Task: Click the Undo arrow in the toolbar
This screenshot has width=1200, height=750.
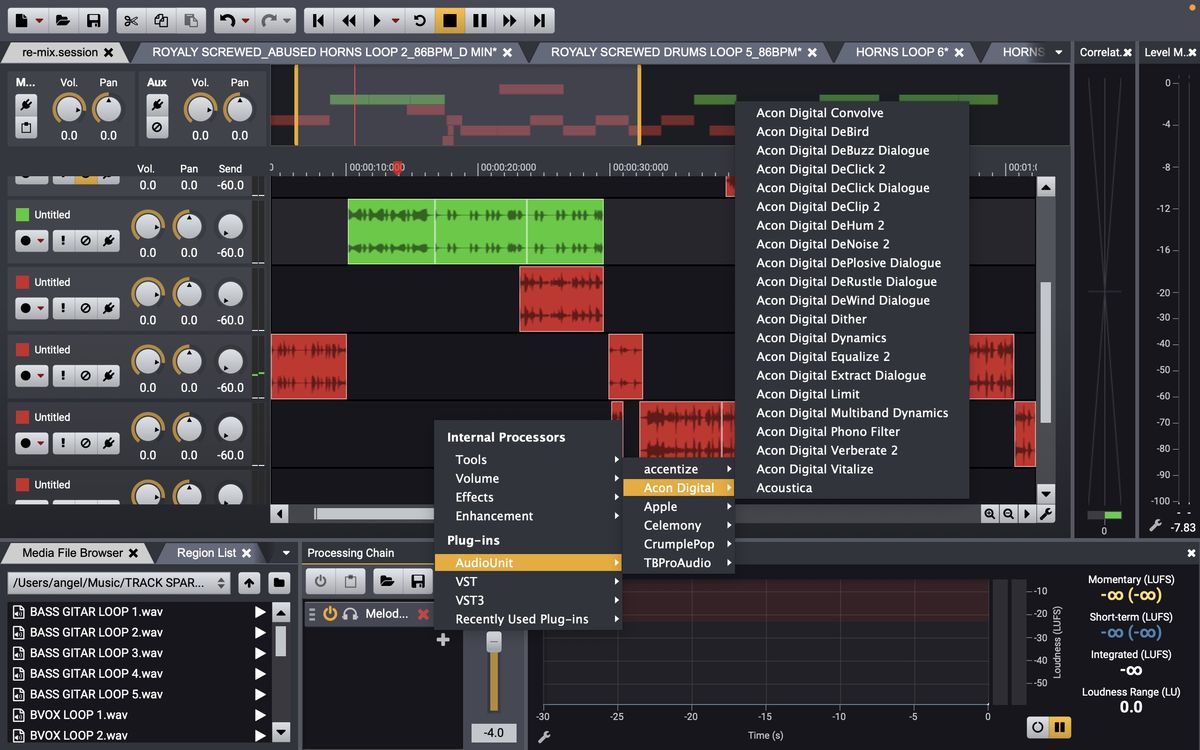Action: 227,20
